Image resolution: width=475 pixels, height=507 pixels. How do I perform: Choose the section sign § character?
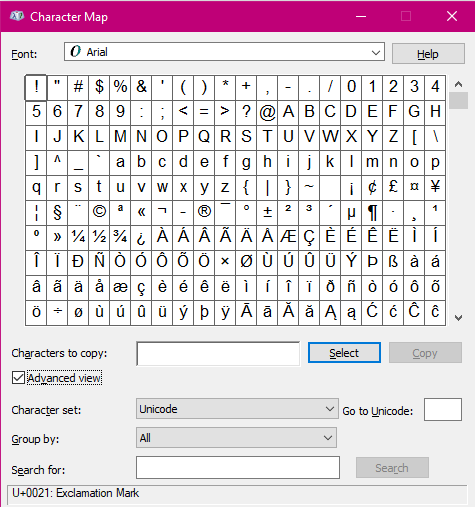[57, 213]
